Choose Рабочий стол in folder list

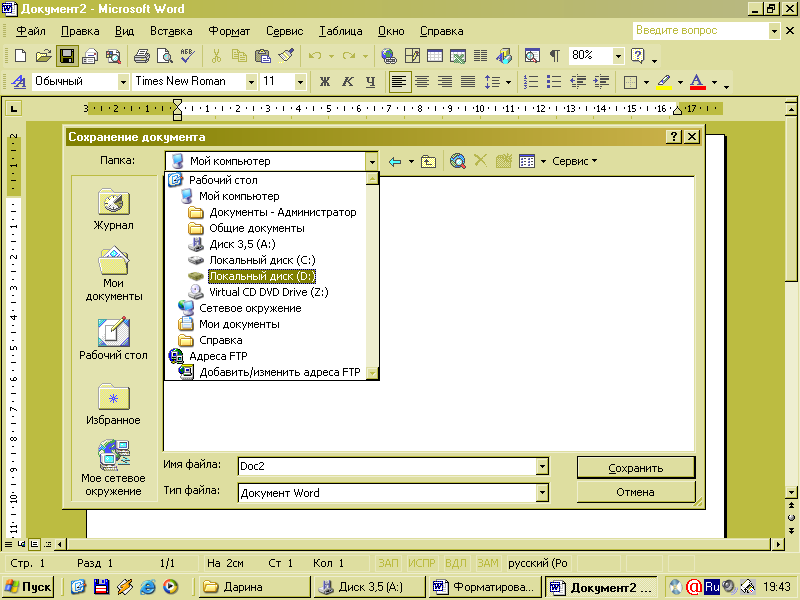tap(223, 180)
